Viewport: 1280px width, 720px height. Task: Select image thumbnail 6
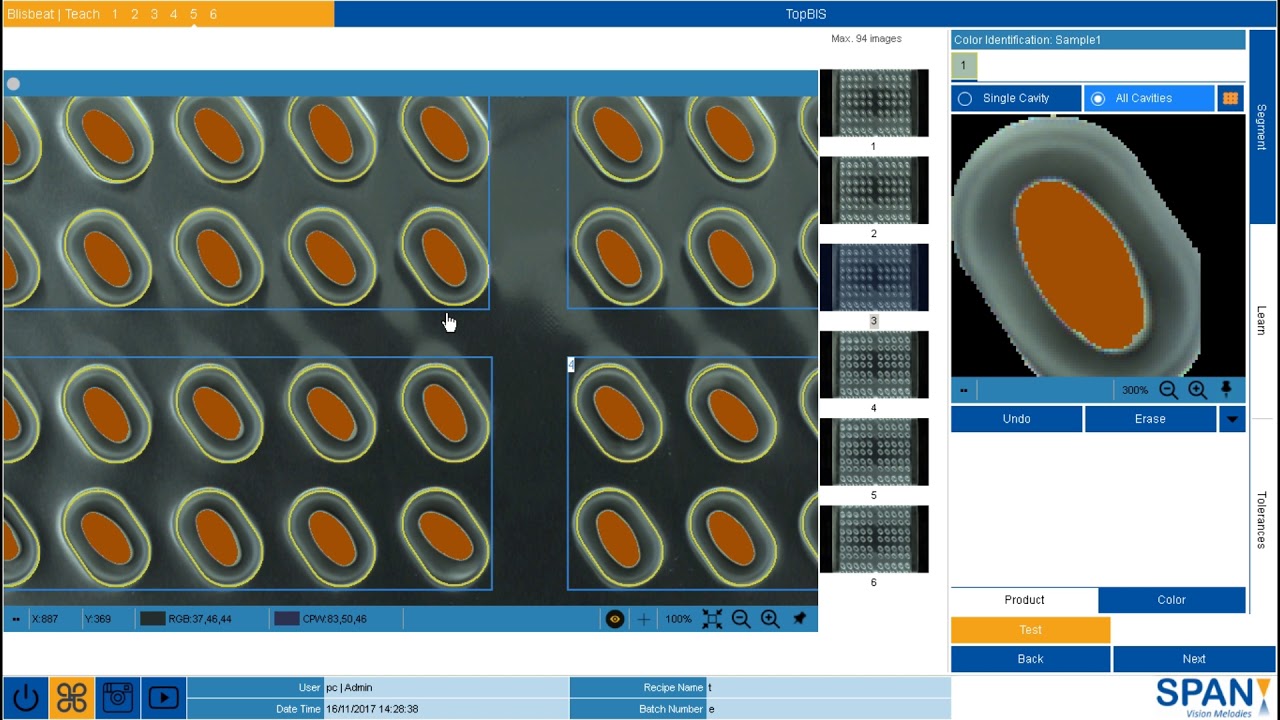874,539
